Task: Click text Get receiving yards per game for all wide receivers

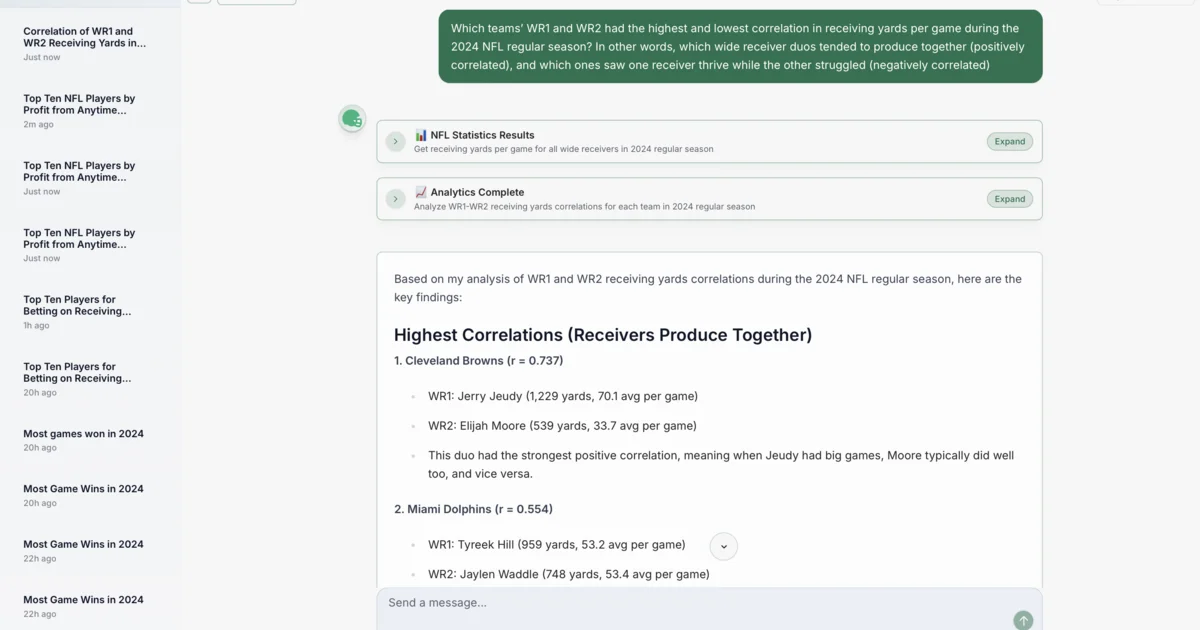Action: click(x=564, y=149)
